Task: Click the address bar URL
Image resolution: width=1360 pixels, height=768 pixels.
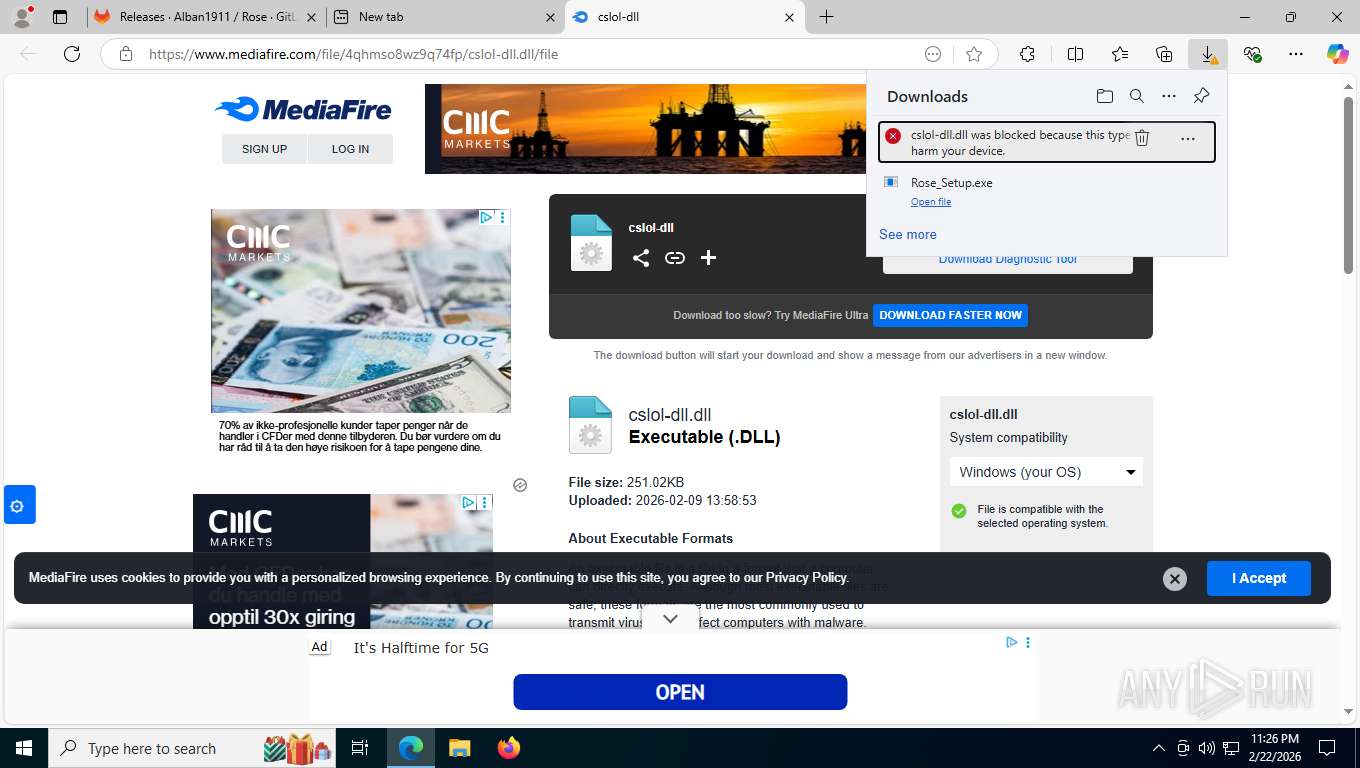Action: click(353, 54)
